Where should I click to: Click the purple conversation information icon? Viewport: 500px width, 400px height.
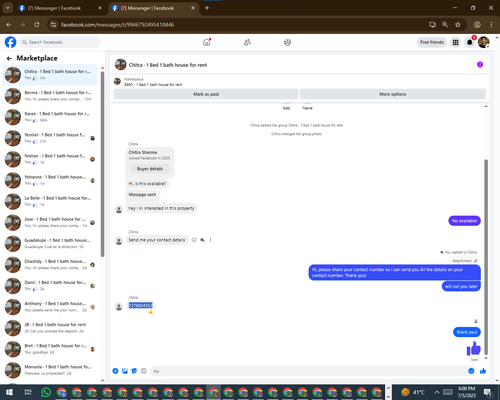(x=480, y=64)
